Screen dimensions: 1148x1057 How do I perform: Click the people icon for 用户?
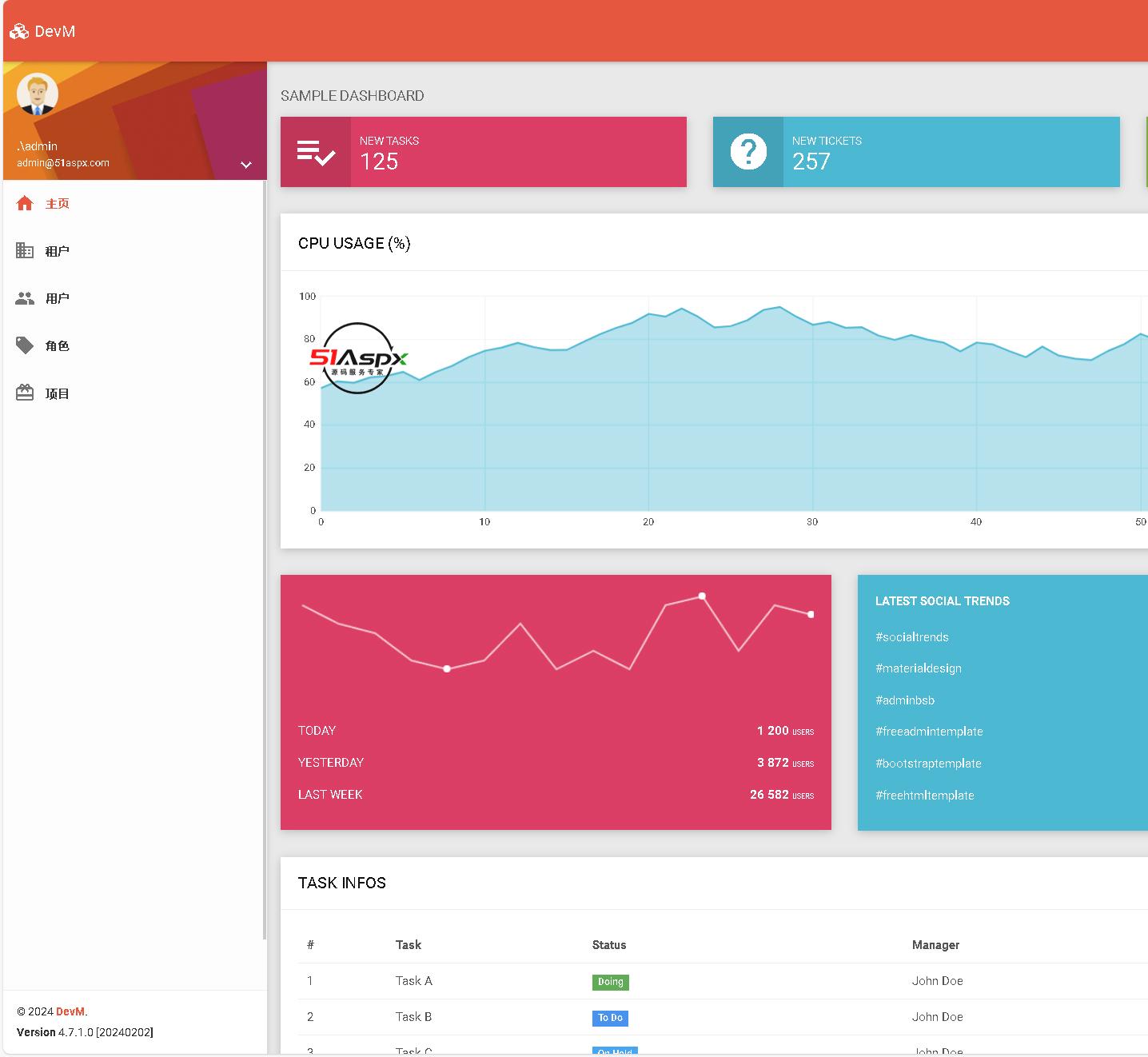click(25, 298)
